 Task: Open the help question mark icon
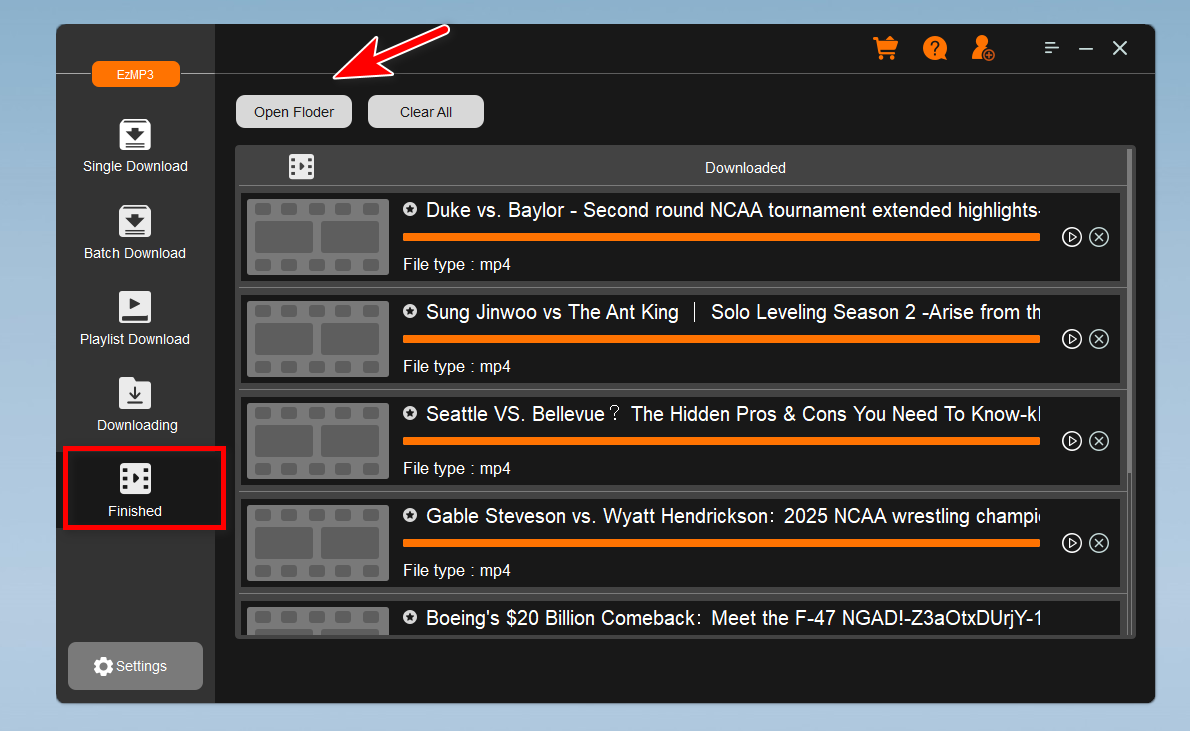(x=934, y=48)
